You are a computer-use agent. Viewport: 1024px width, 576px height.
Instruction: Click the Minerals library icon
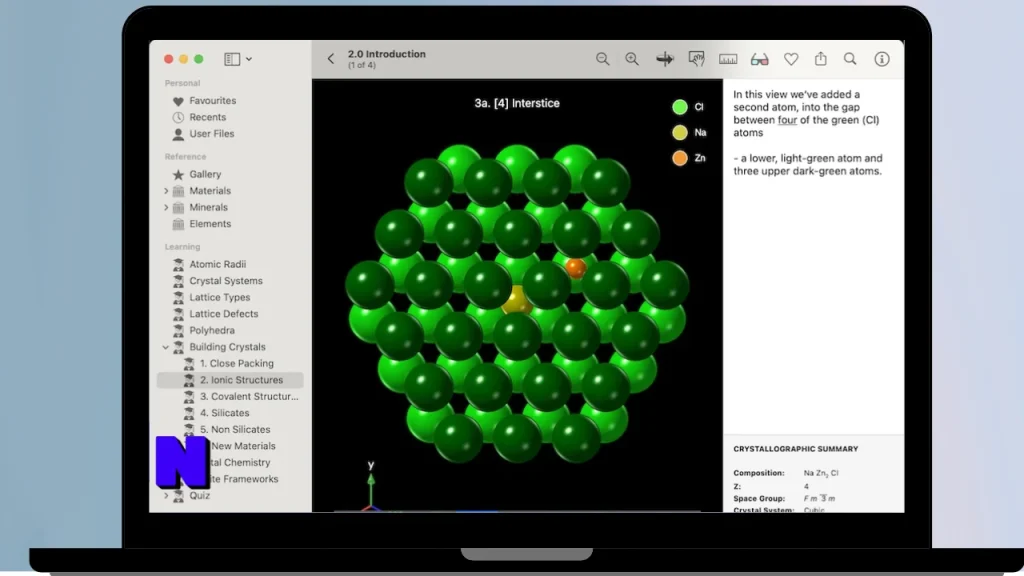[178, 207]
